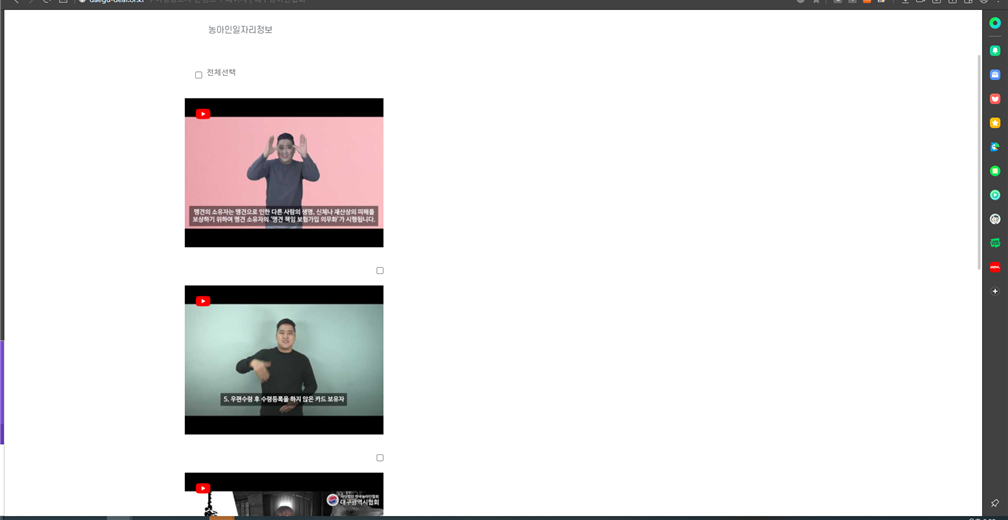Open the green ring icon atop the sidebar
Image resolution: width=1008 pixels, height=520 pixels.
pyautogui.click(x=995, y=23)
